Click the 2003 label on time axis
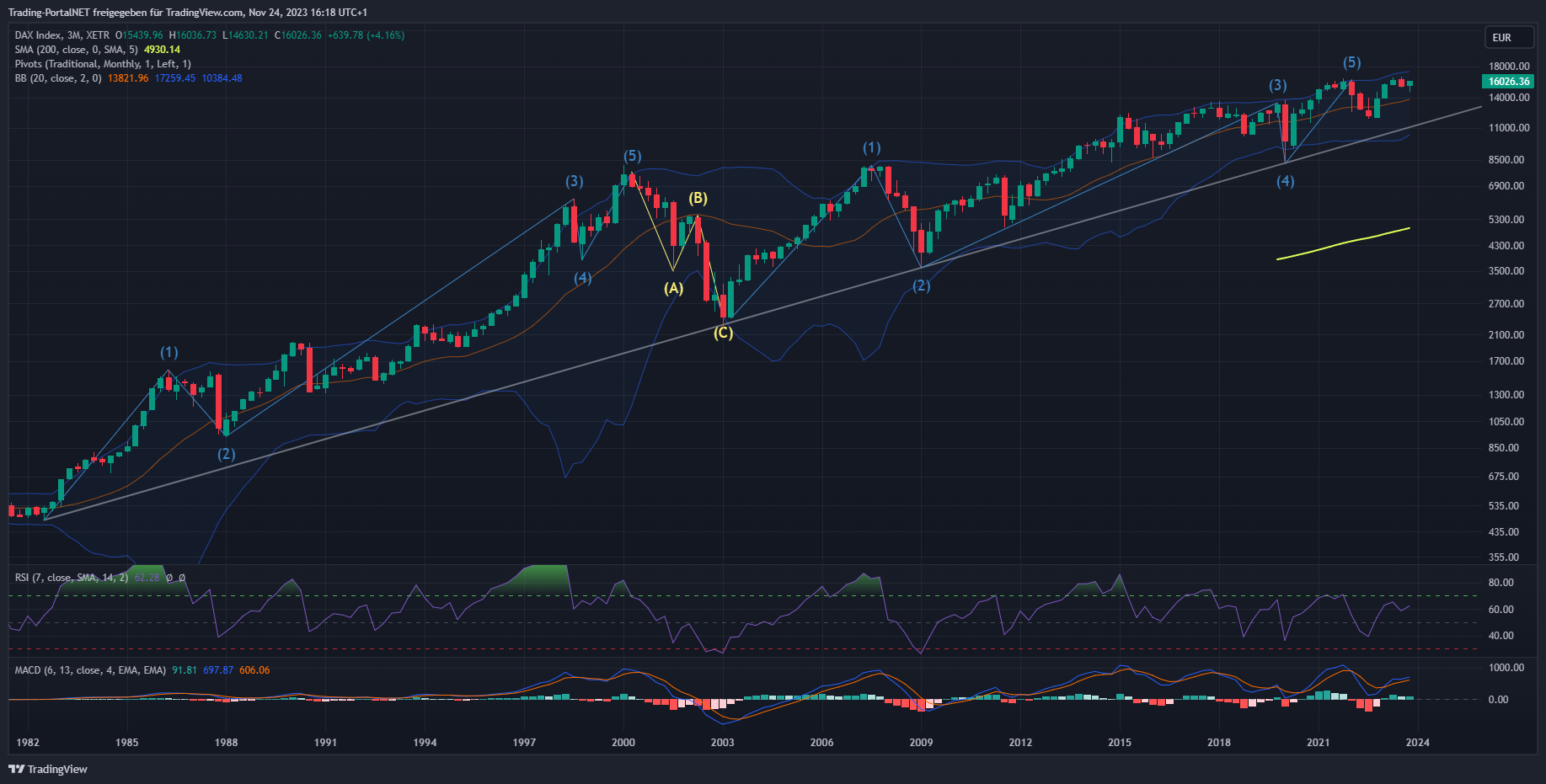Viewport: 1546px width, 784px height. click(722, 742)
